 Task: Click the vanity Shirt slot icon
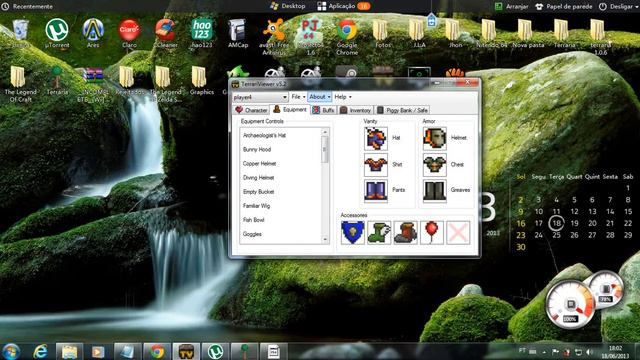(376, 165)
